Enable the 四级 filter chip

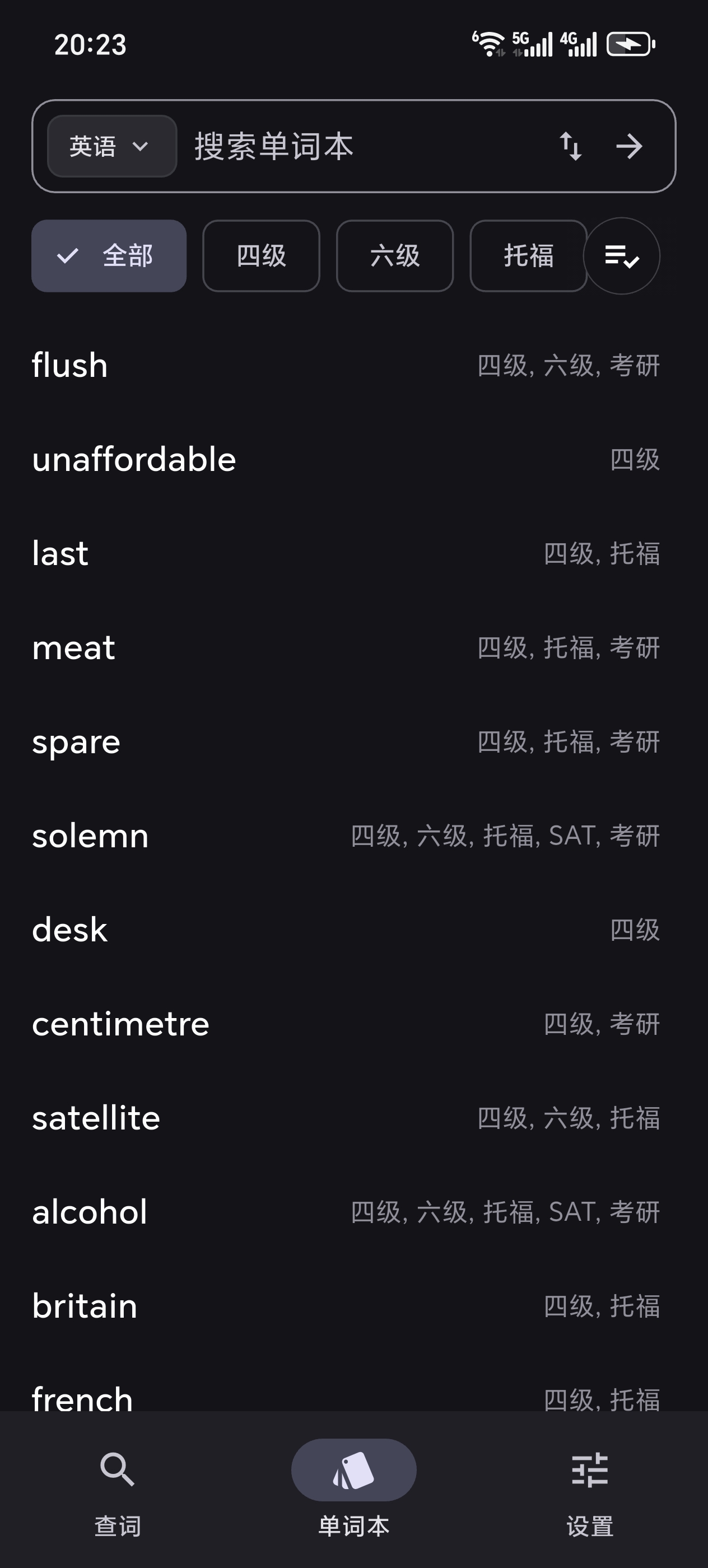point(261,256)
